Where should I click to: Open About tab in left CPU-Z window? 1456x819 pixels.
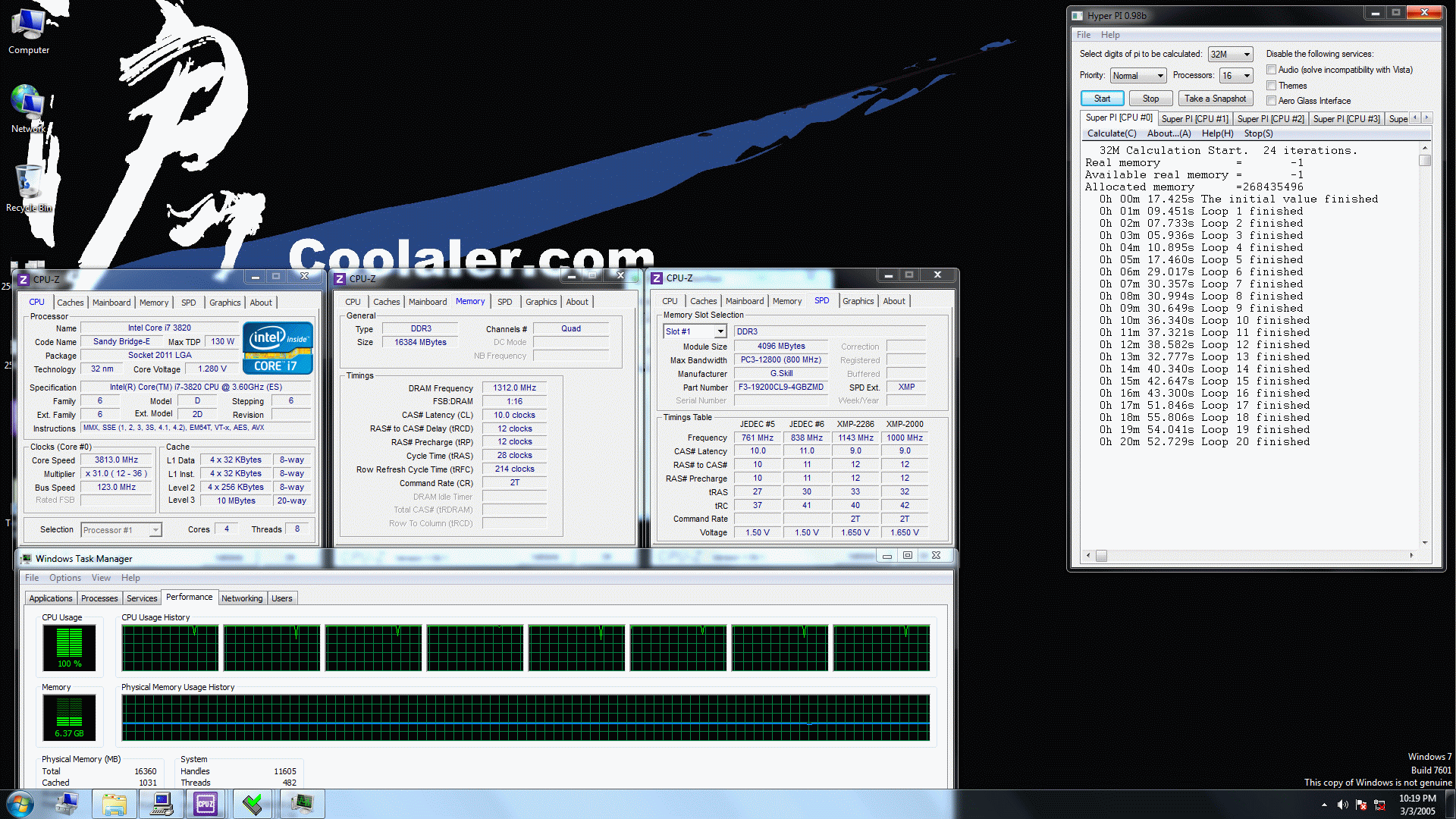pyautogui.click(x=261, y=303)
